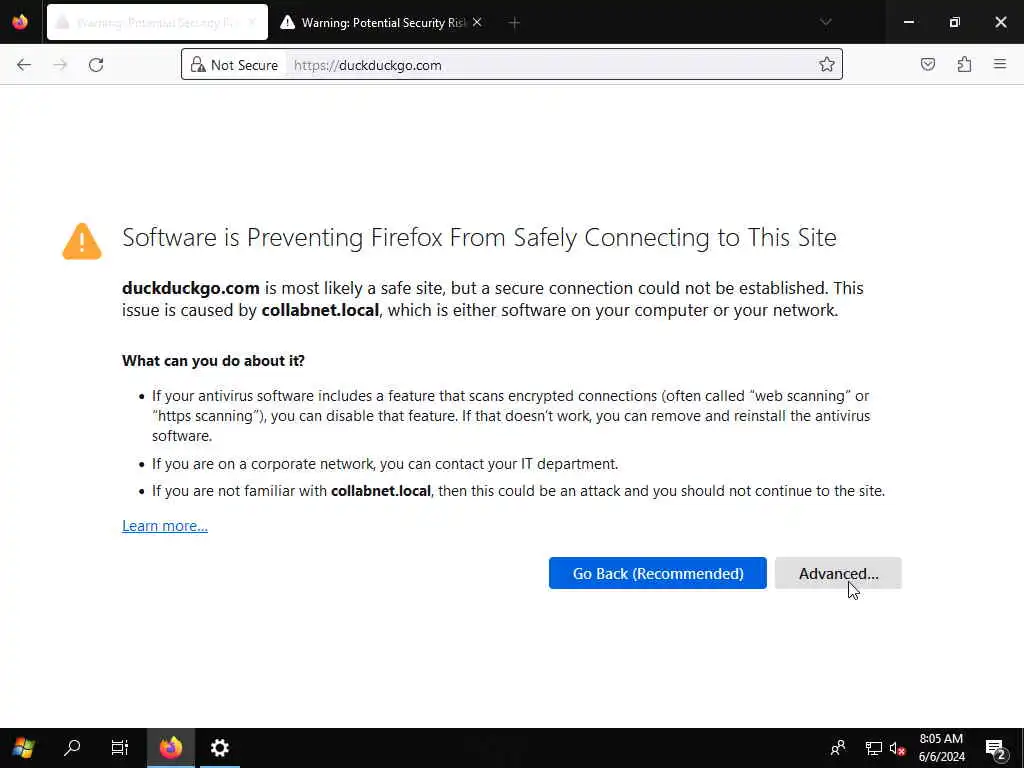This screenshot has height=768, width=1024.
Task: Open the Extensions puzzle icon
Action: [x=964, y=65]
